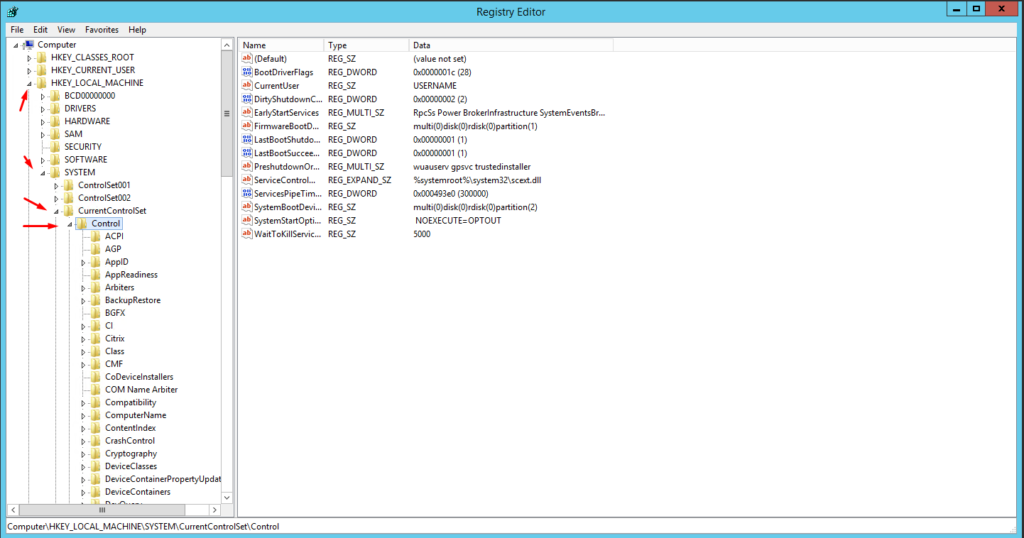Image resolution: width=1024 pixels, height=538 pixels.
Task: Click the SOFTWARE folder icon
Action: point(56,159)
